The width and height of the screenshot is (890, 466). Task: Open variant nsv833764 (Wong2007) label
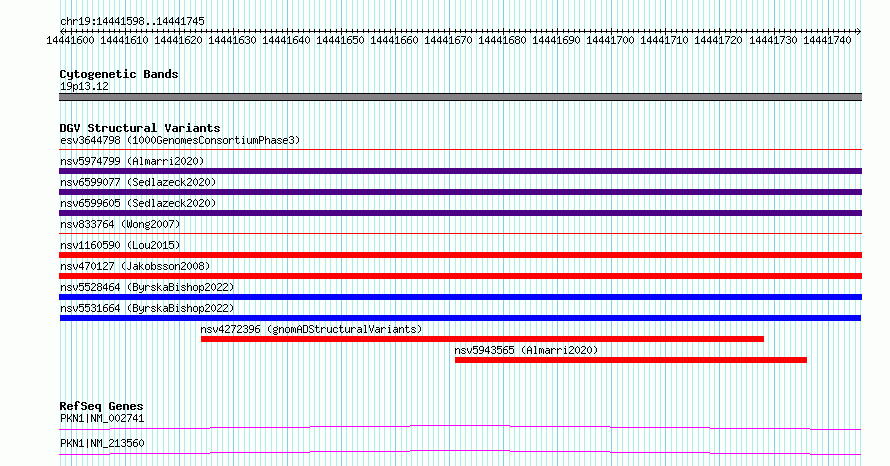click(120, 224)
